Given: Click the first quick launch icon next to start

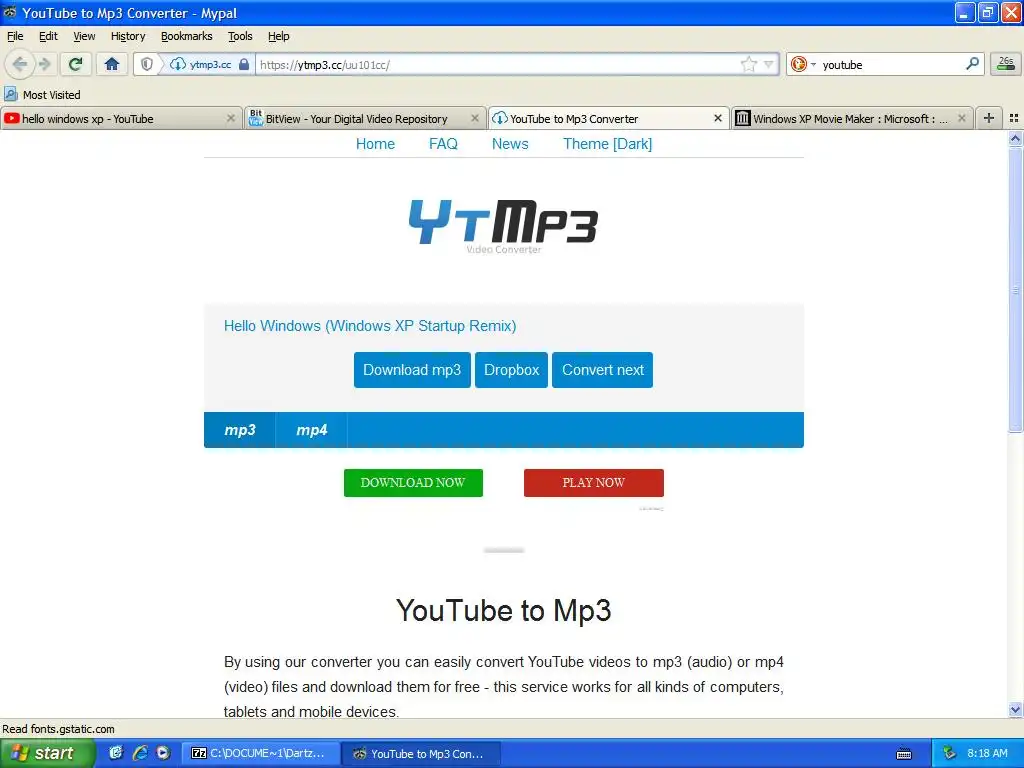Looking at the screenshot, I should point(116,753).
